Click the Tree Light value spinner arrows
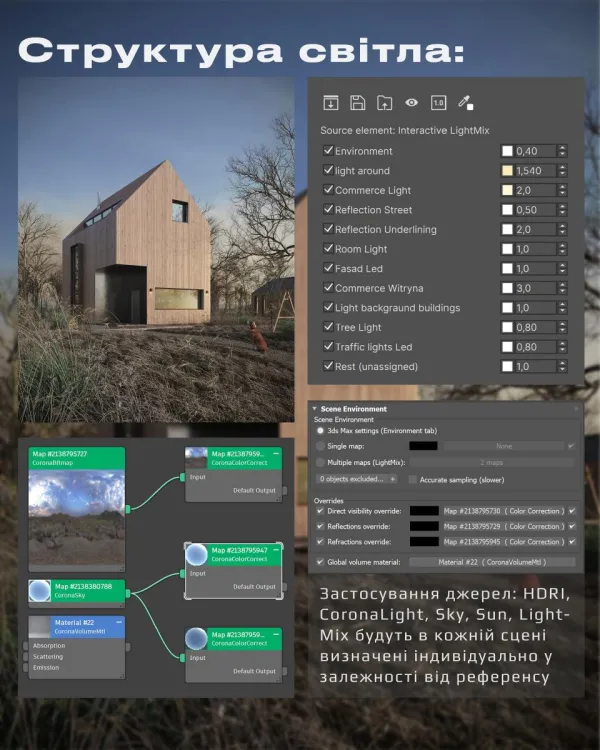Viewport: 600px width, 750px height. click(563, 328)
